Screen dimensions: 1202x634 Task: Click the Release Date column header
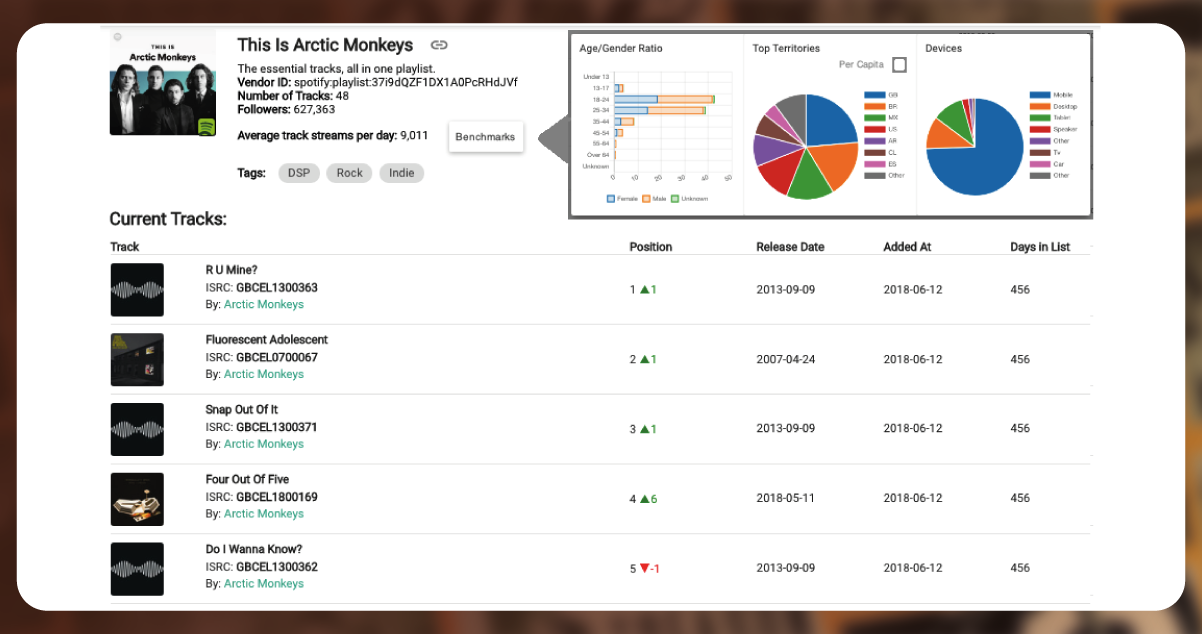[790, 247]
